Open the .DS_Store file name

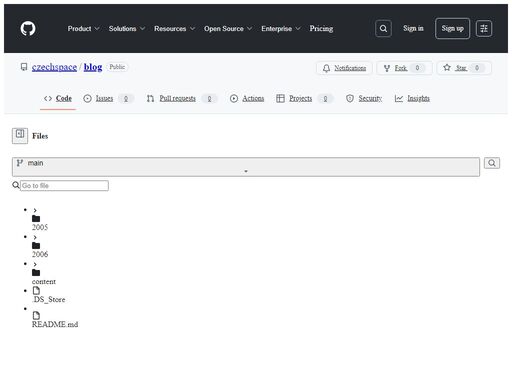tap(49, 300)
